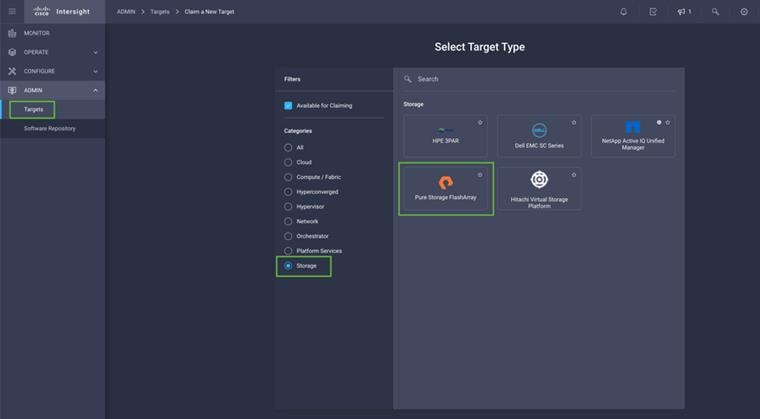Select the All category radio button
The image size is (760, 419).
[x=288, y=147]
